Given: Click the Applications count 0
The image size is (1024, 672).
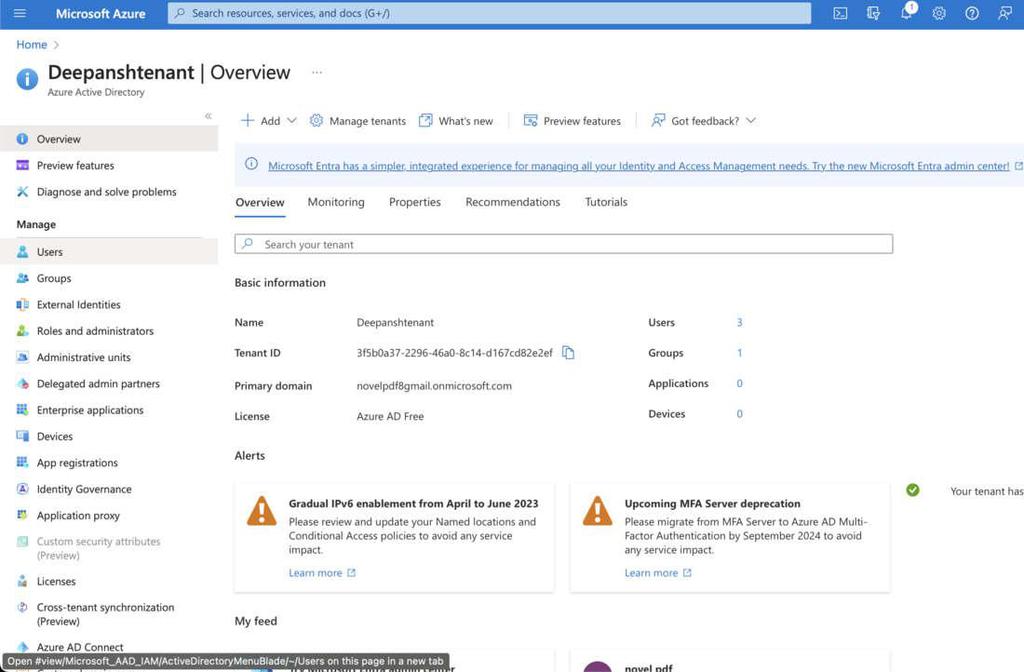Looking at the screenshot, I should tap(739, 383).
